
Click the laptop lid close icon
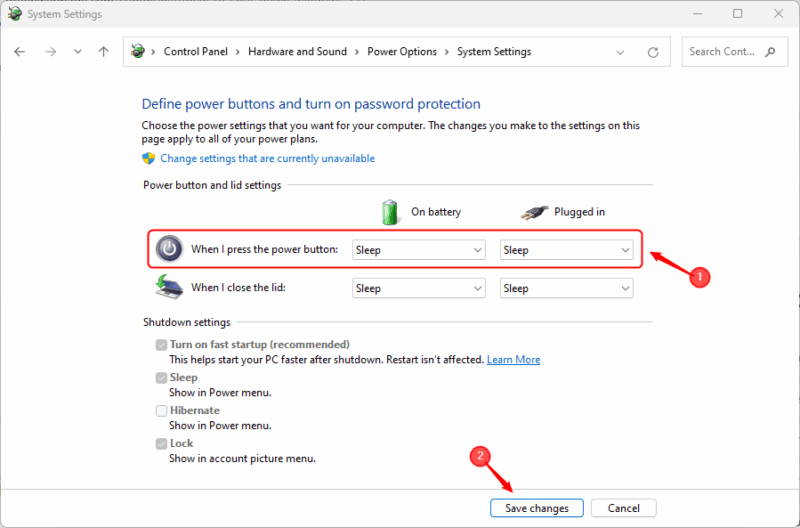[x=168, y=288]
